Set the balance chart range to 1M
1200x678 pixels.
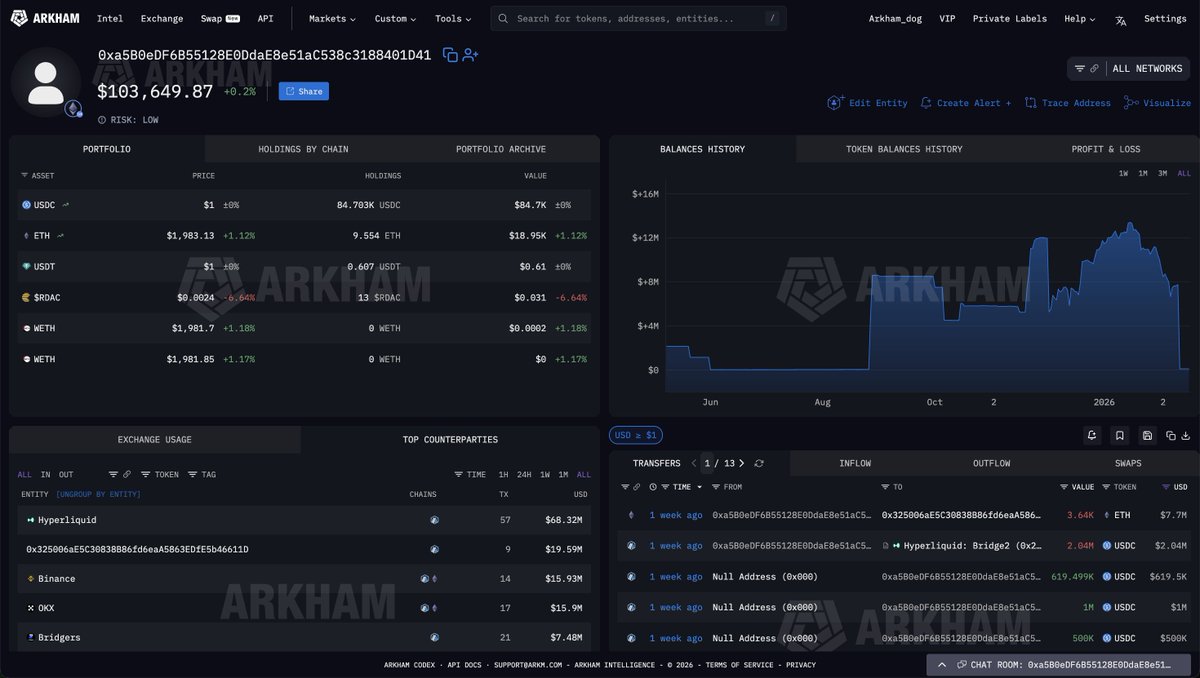pyautogui.click(x=1143, y=174)
